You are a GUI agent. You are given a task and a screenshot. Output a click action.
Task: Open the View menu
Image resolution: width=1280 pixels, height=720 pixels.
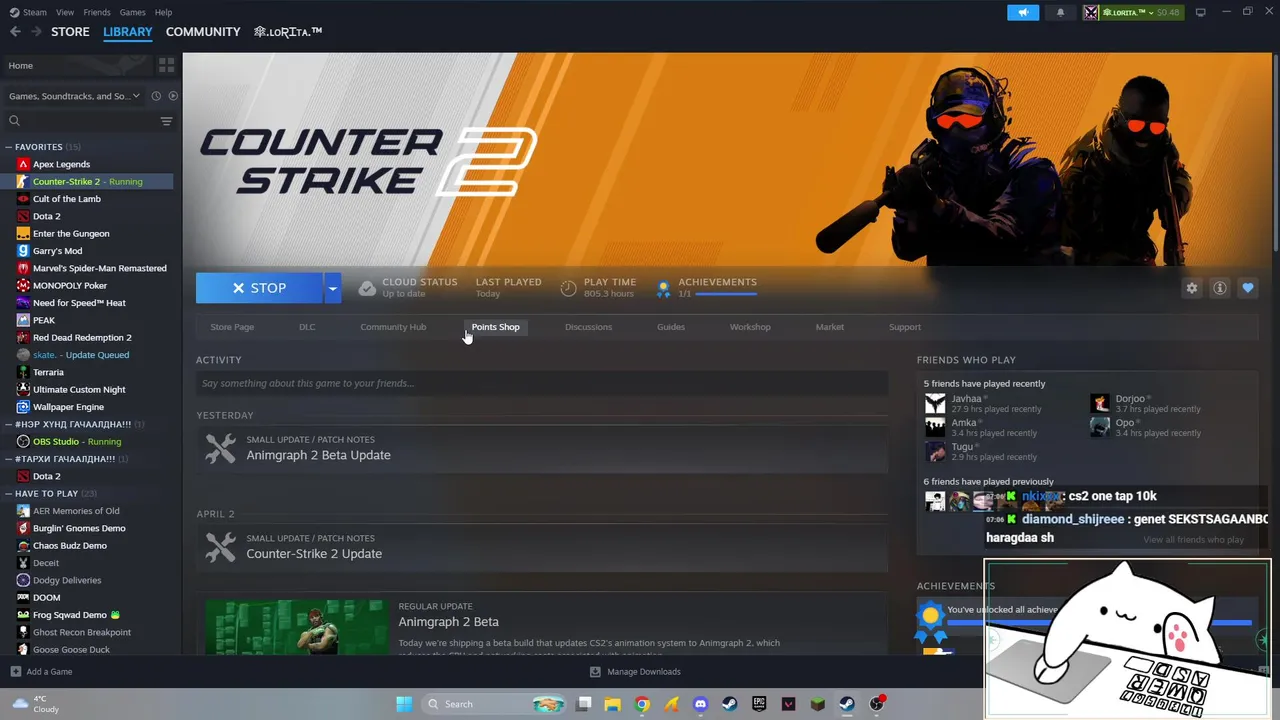[x=65, y=12]
